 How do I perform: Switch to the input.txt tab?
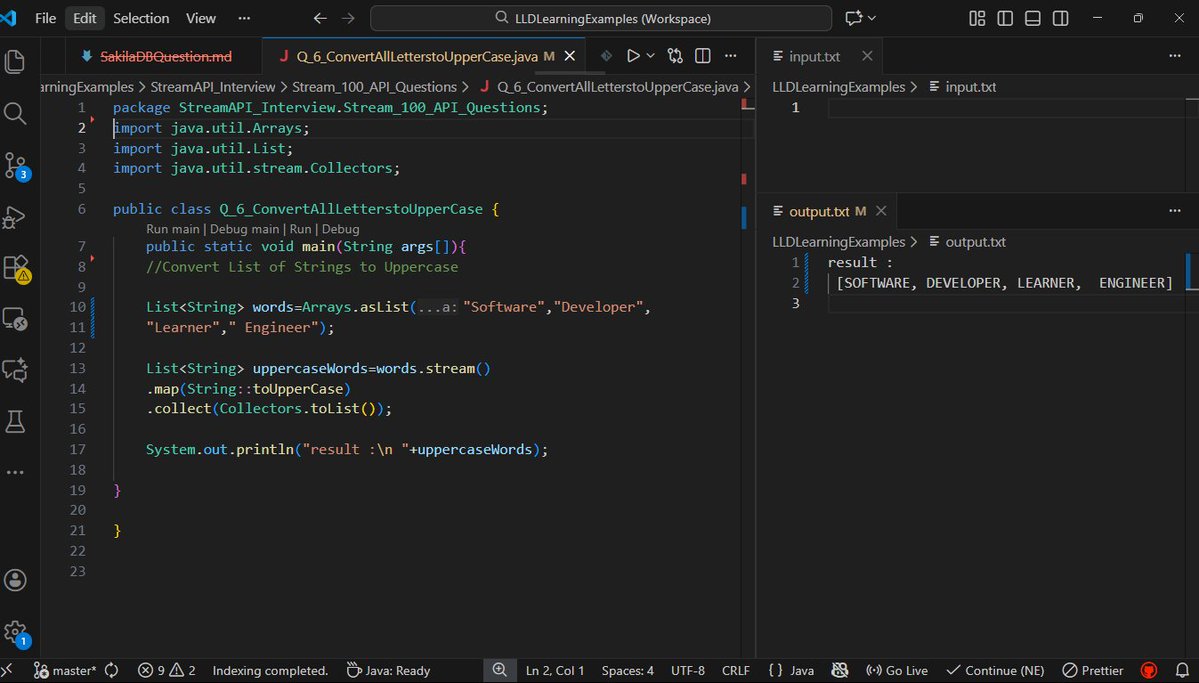click(815, 55)
